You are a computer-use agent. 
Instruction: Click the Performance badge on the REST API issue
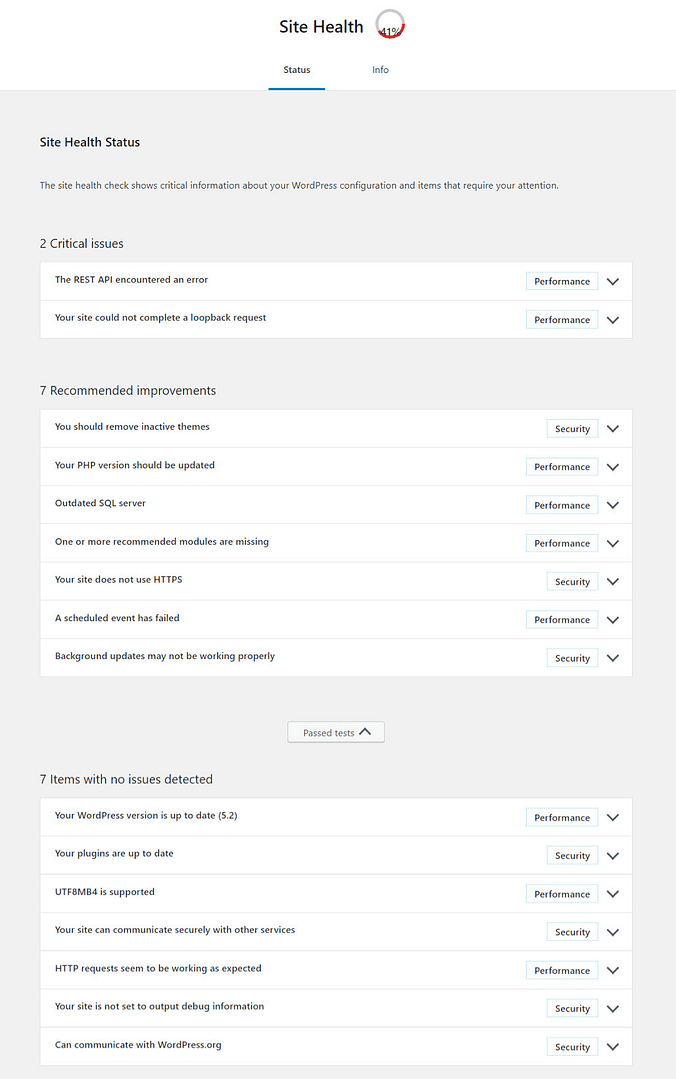[561, 281]
